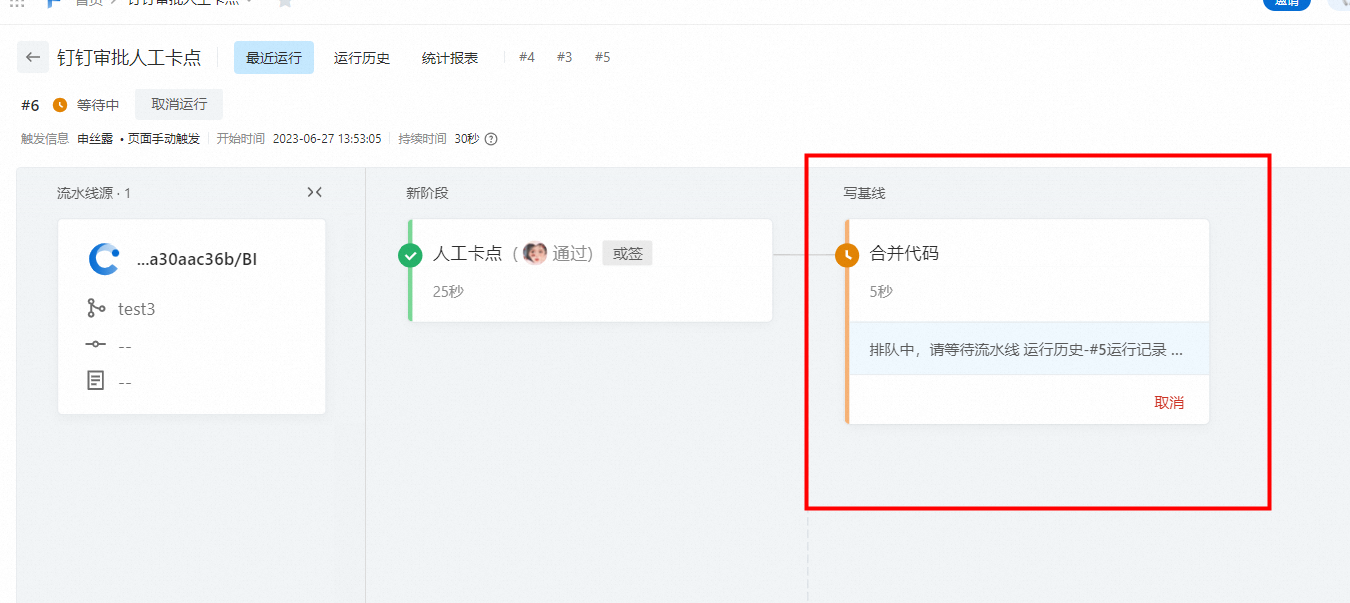Click the ...a30aac36b/BI repository name

pos(197,260)
